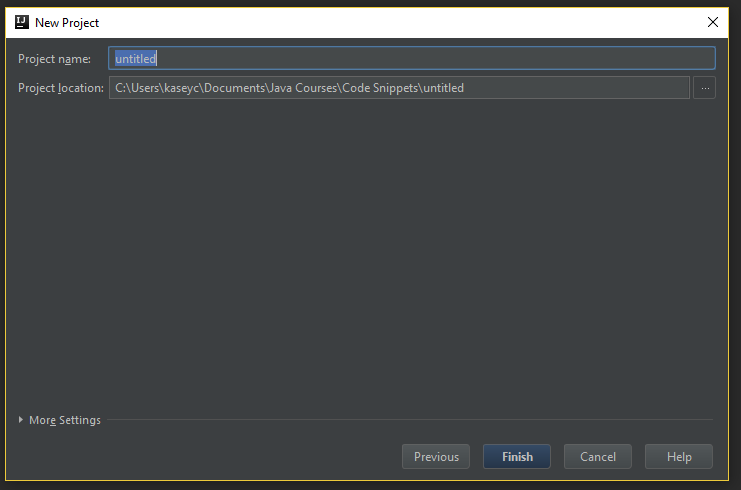Click the IntelliJ IDEA logo in the title bar
The image size is (741, 490).
22,22
